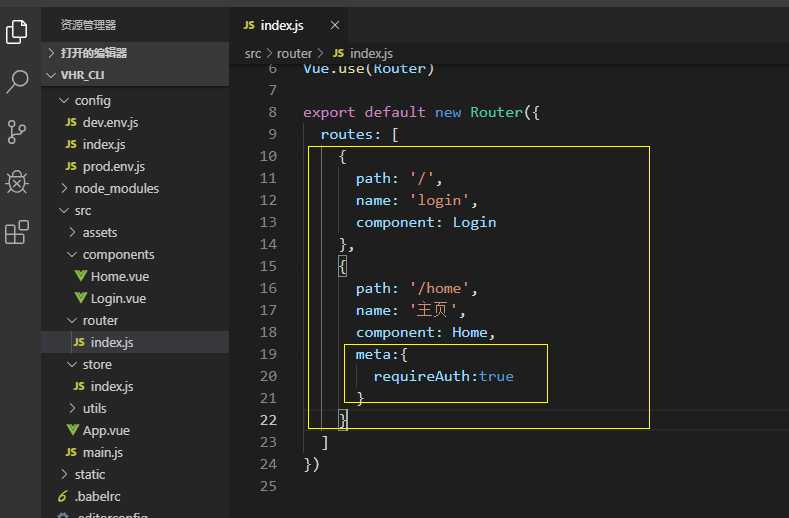Click the export keyword on line 8
This screenshot has width=789, height=518.
click(x=329, y=112)
